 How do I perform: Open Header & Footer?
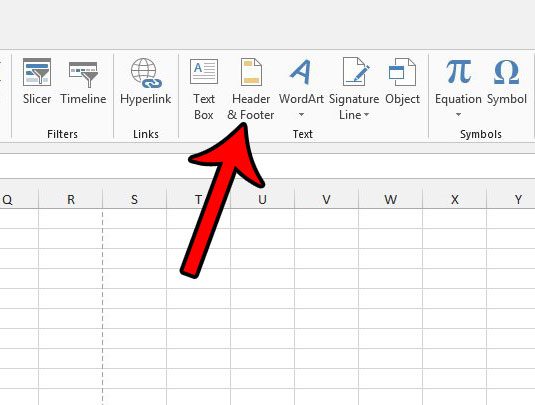(x=251, y=89)
